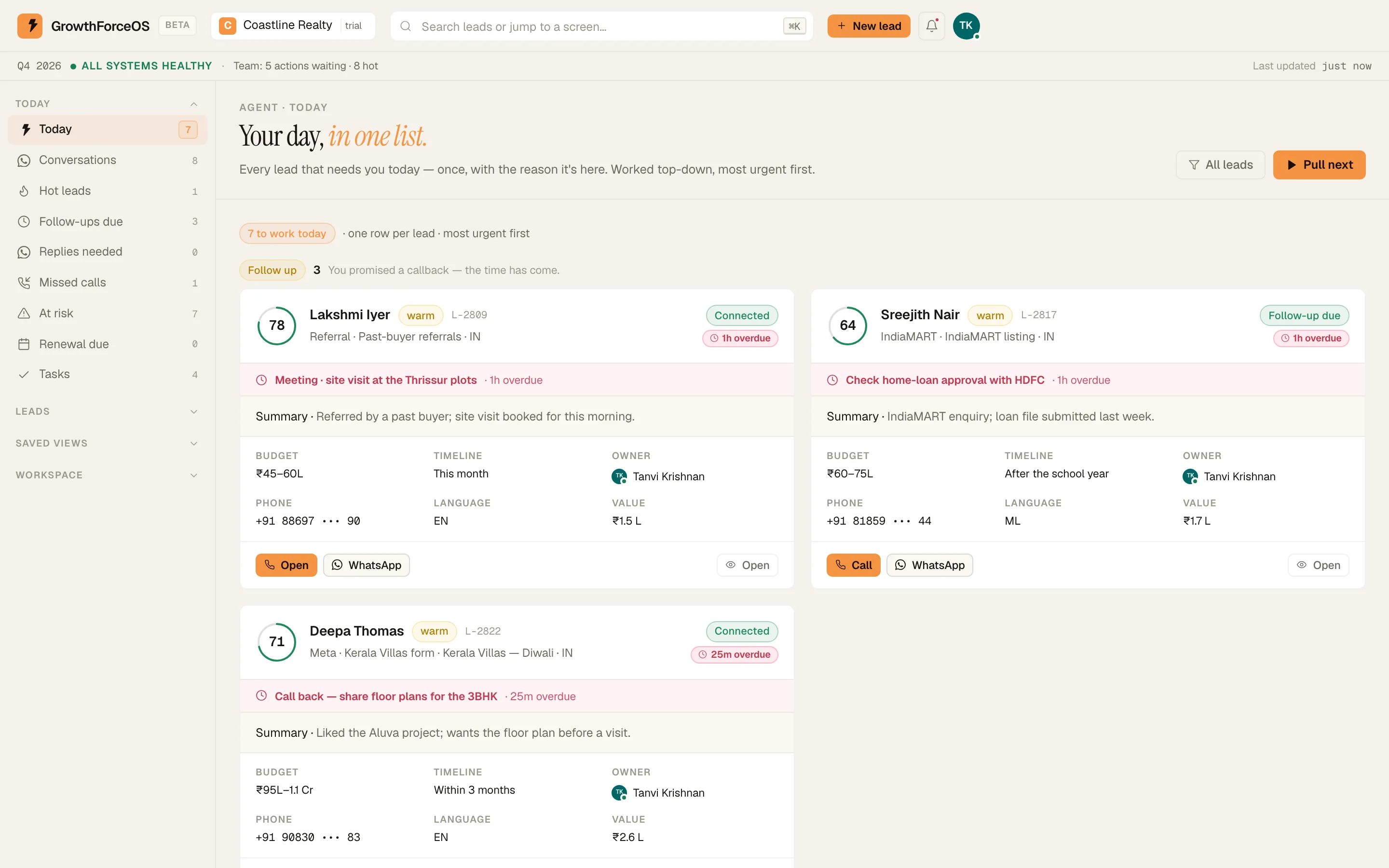The height and width of the screenshot is (868, 1389).
Task: Open the Tasks checkmark item
Action: tap(108, 374)
